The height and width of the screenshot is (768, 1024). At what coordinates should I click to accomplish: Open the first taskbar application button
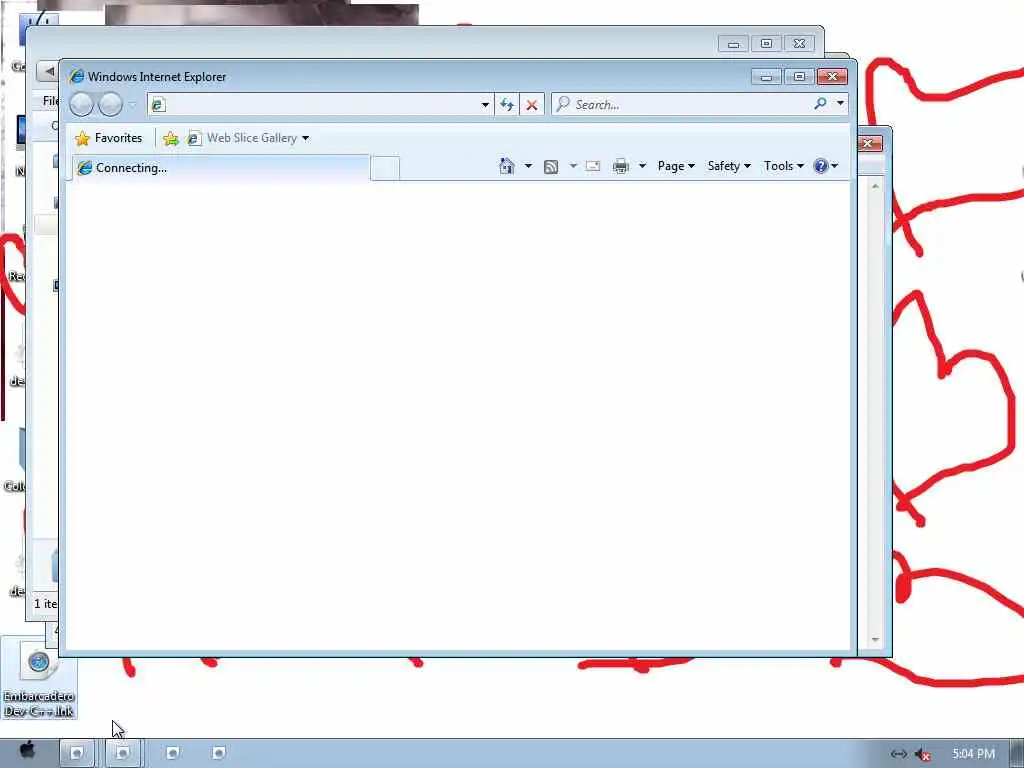click(76, 753)
